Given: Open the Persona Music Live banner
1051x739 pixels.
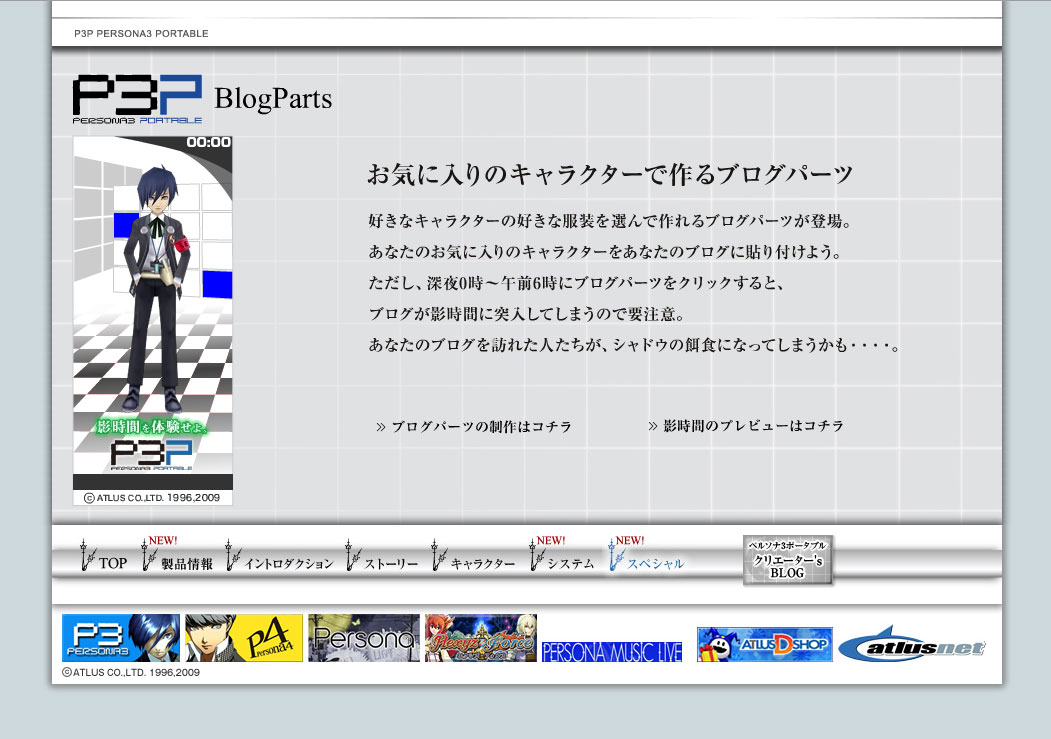Looking at the screenshot, I should click(612, 651).
